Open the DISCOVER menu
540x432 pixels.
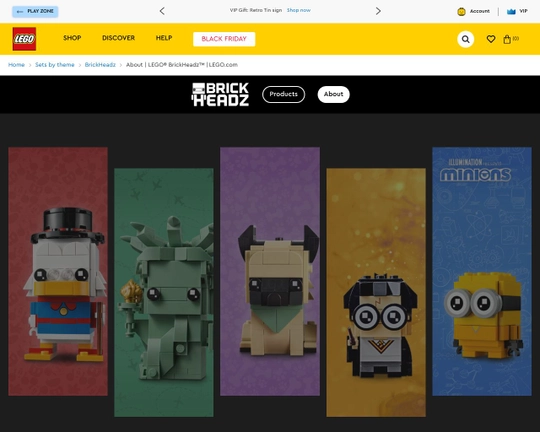coord(118,38)
